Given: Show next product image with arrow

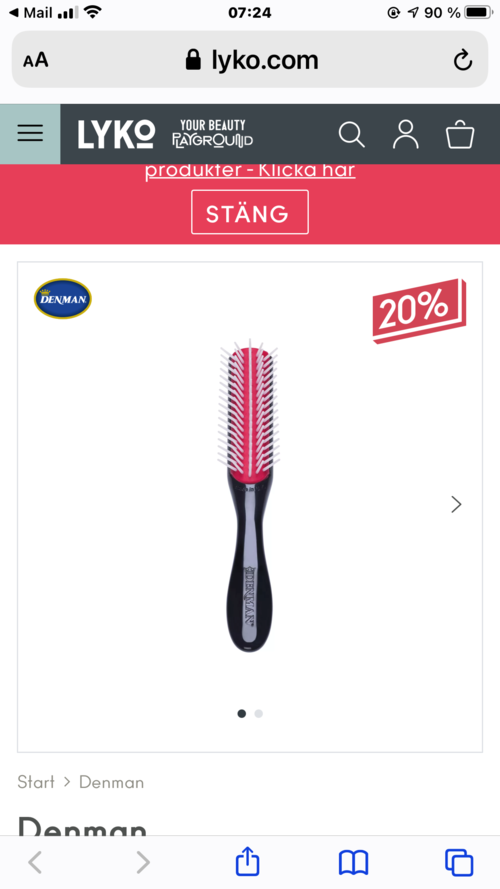Looking at the screenshot, I should (x=456, y=504).
